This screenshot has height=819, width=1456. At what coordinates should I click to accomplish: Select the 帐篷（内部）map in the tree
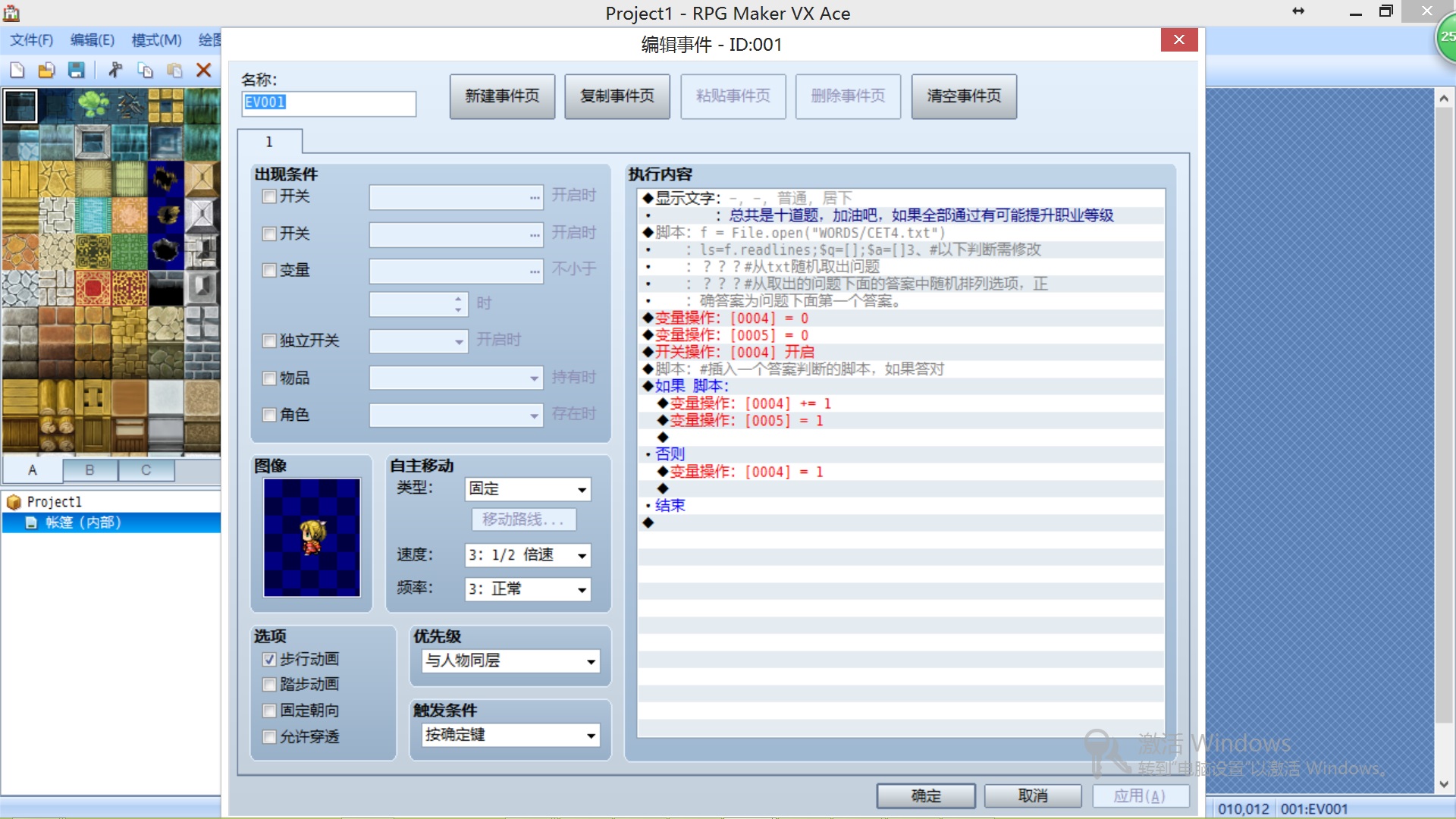click(83, 522)
